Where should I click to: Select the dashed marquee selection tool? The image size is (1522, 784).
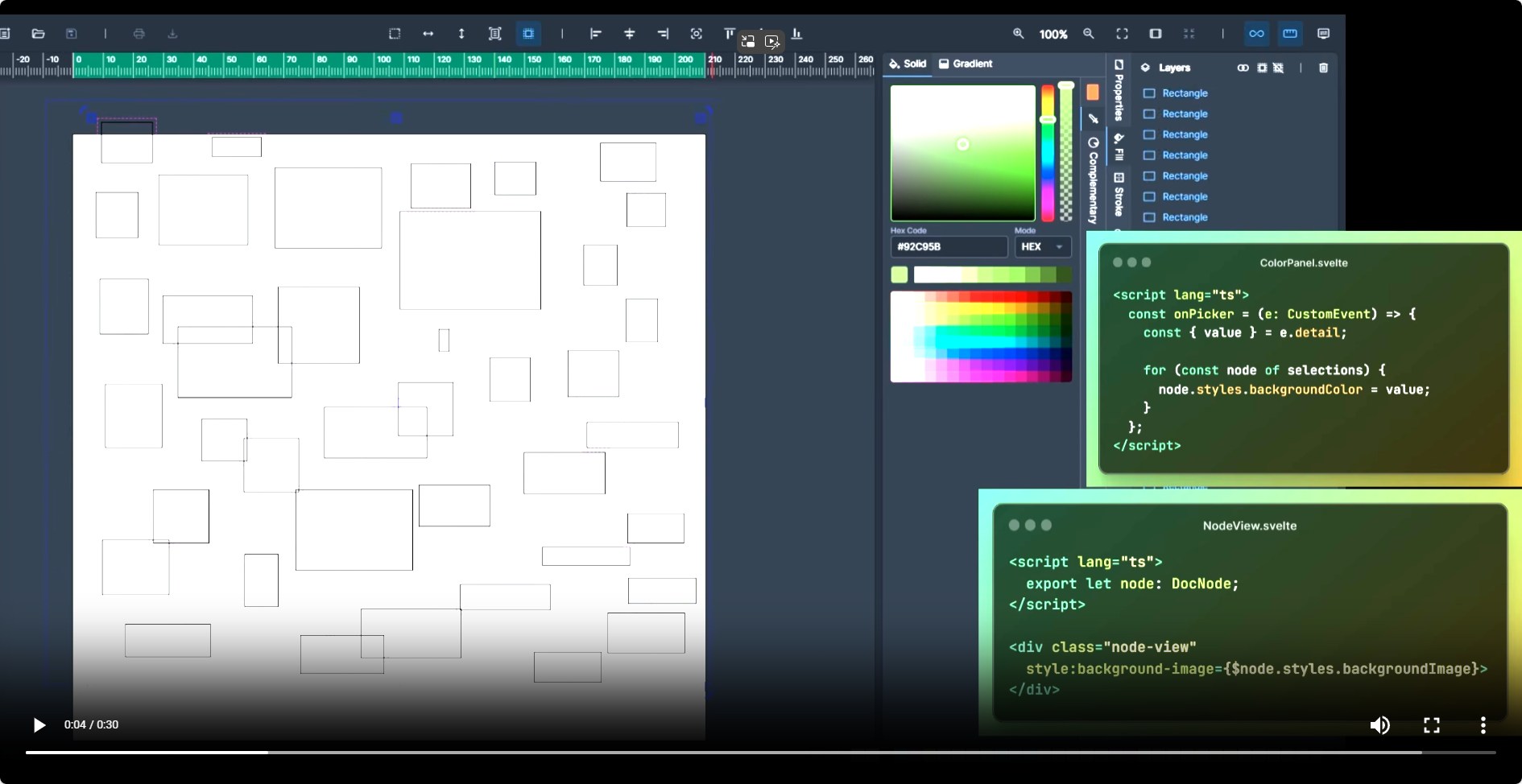pyautogui.click(x=395, y=34)
